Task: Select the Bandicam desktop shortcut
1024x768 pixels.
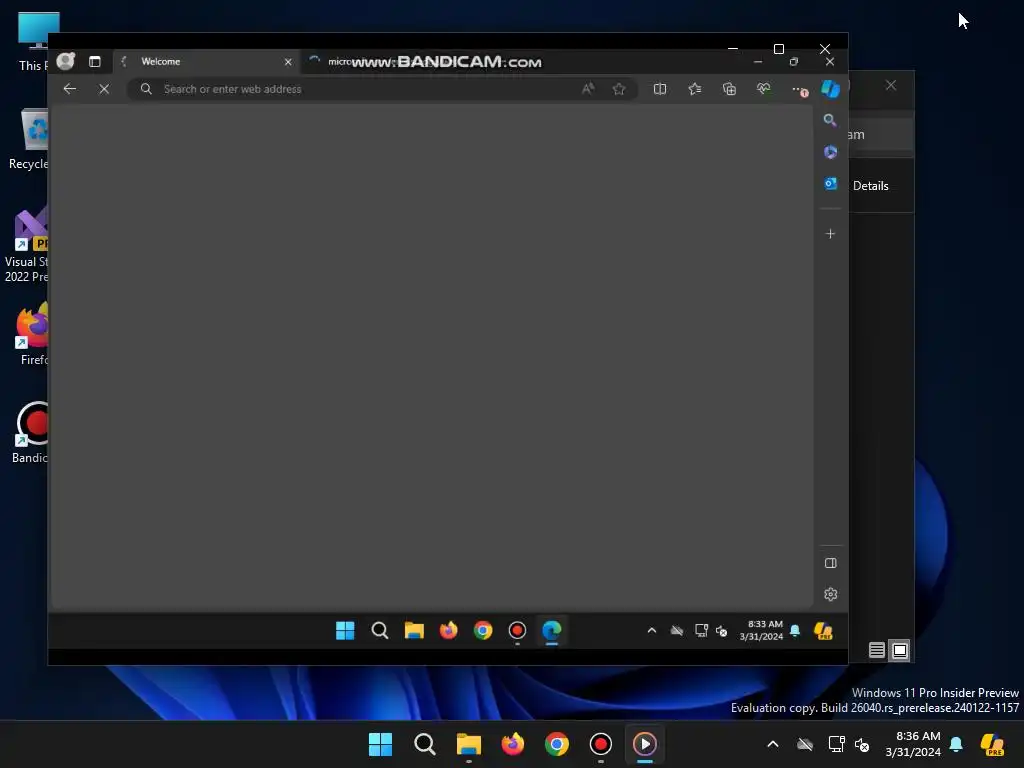Action: tap(30, 431)
